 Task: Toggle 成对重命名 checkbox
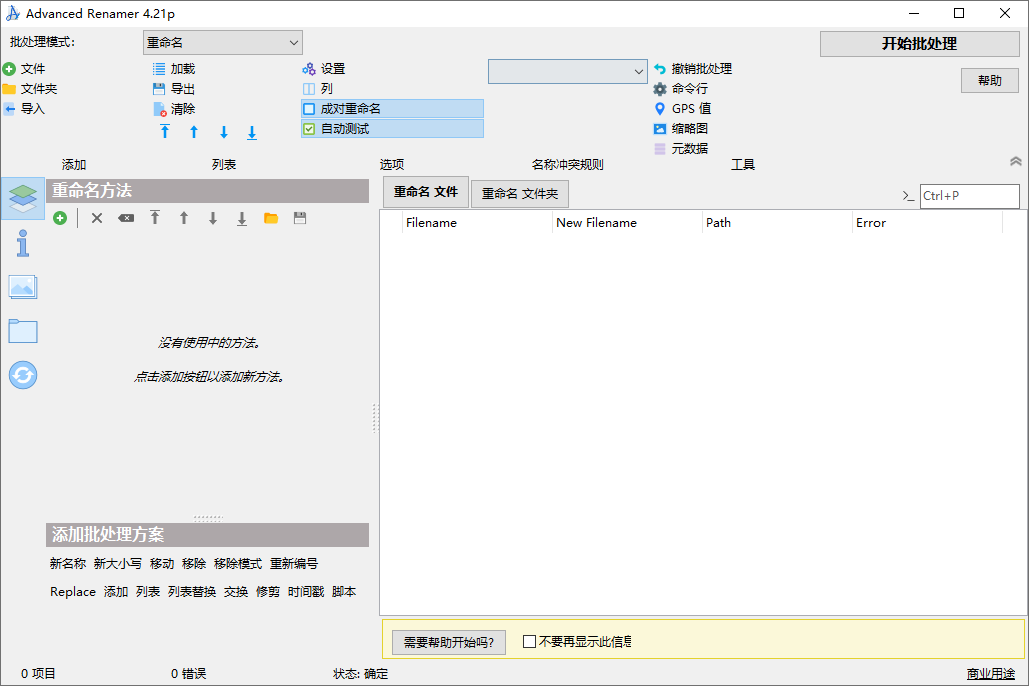[309, 108]
